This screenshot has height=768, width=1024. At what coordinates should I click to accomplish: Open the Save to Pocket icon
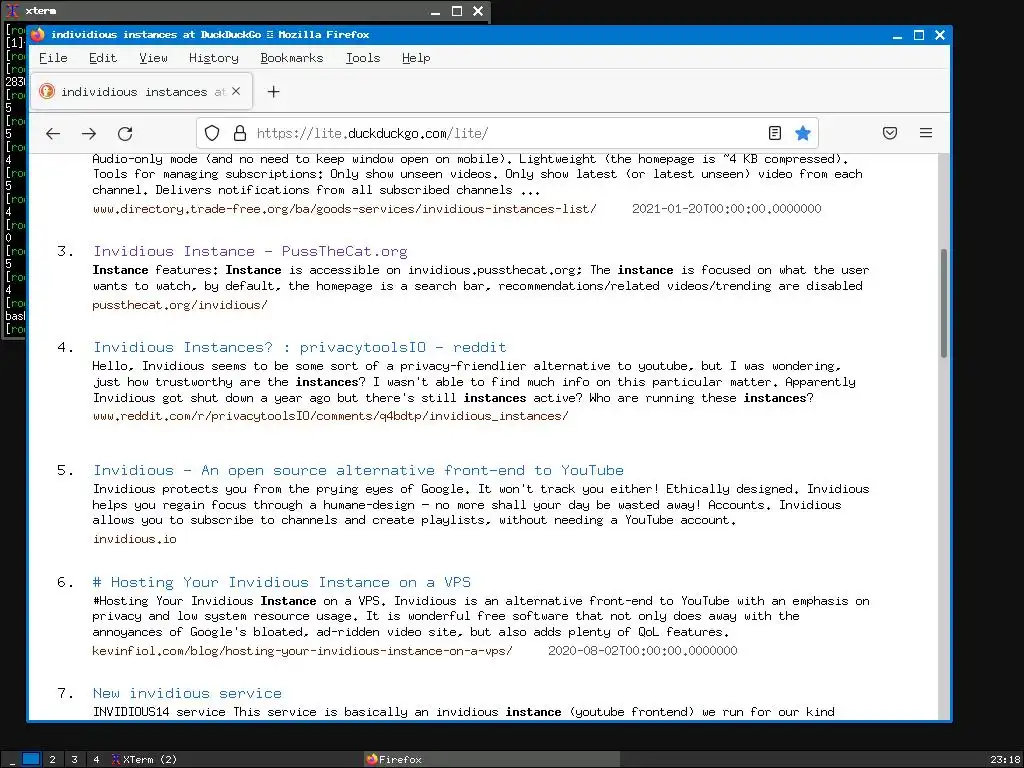coord(889,133)
